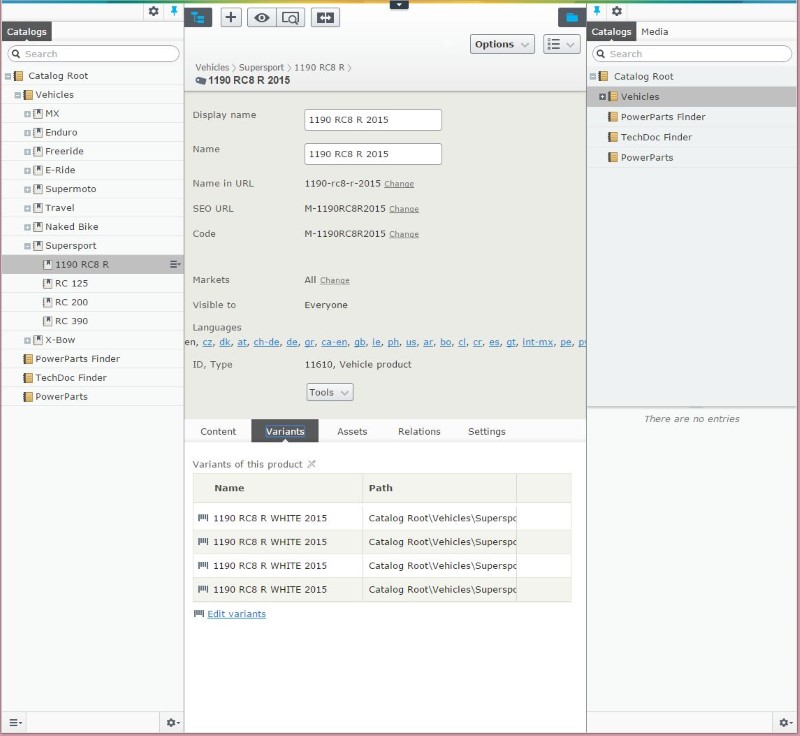Click Vehicles in the breadcrumb
800x736 pixels.
[212, 67]
